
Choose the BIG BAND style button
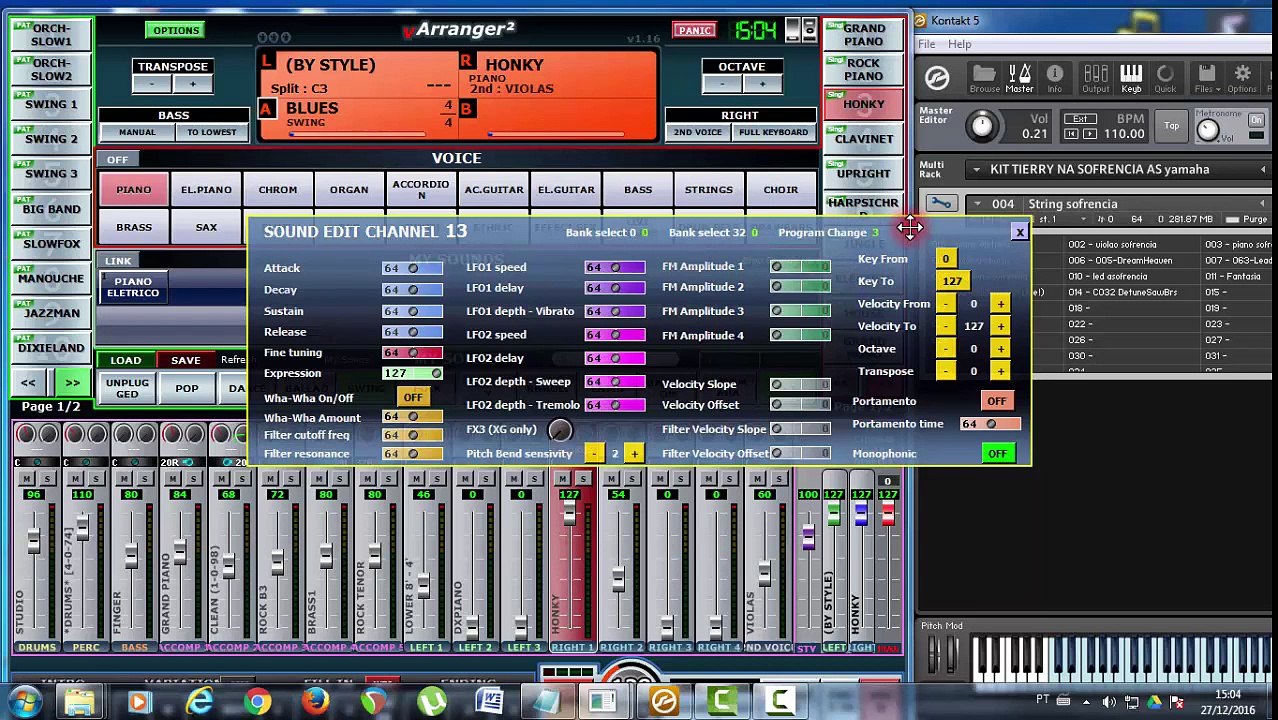[x=51, y=209]
